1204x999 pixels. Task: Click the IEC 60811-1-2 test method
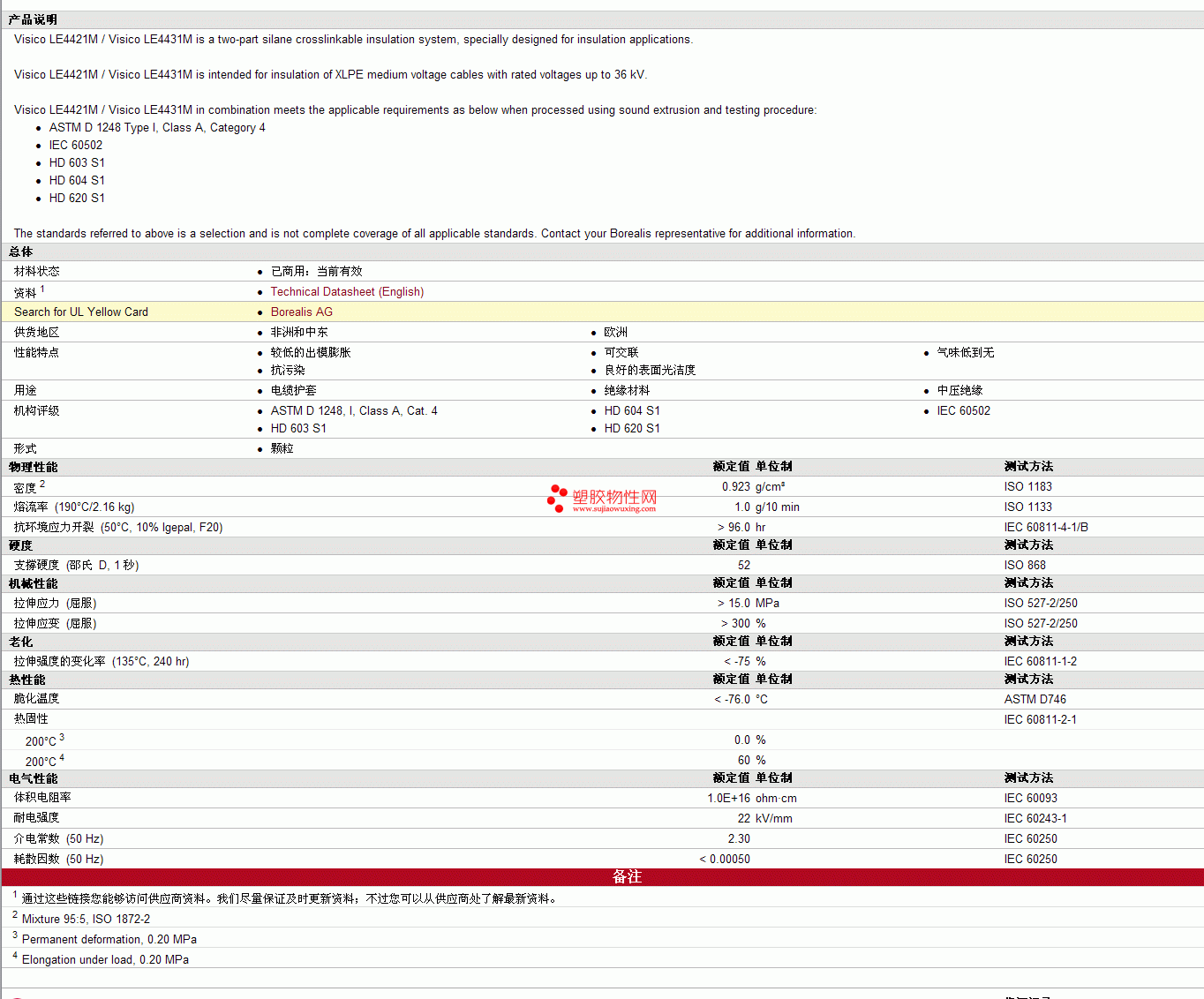click(1041, 662)
